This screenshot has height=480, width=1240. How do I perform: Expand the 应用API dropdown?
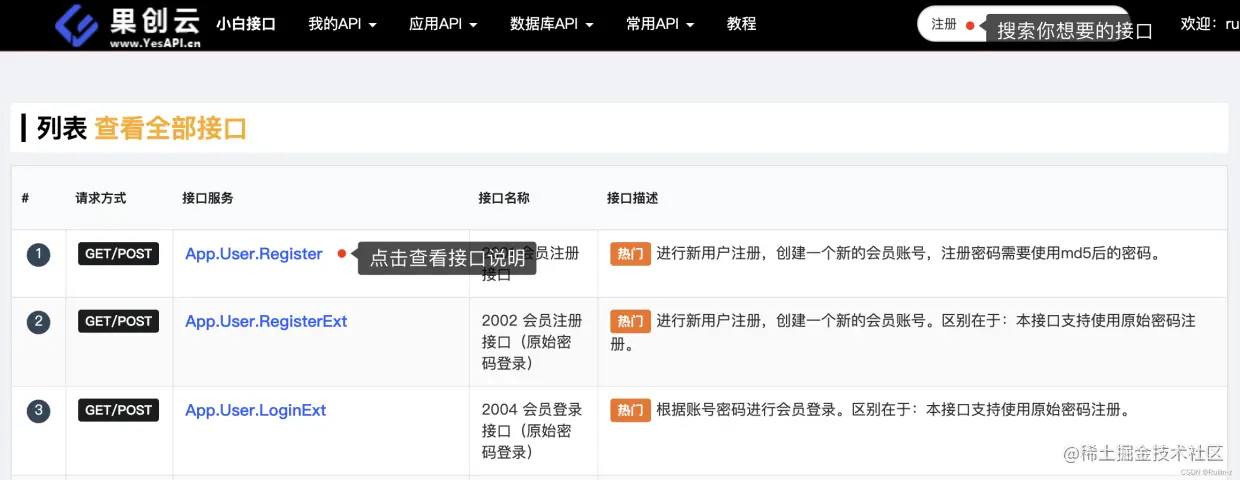[x=443, y=24]
